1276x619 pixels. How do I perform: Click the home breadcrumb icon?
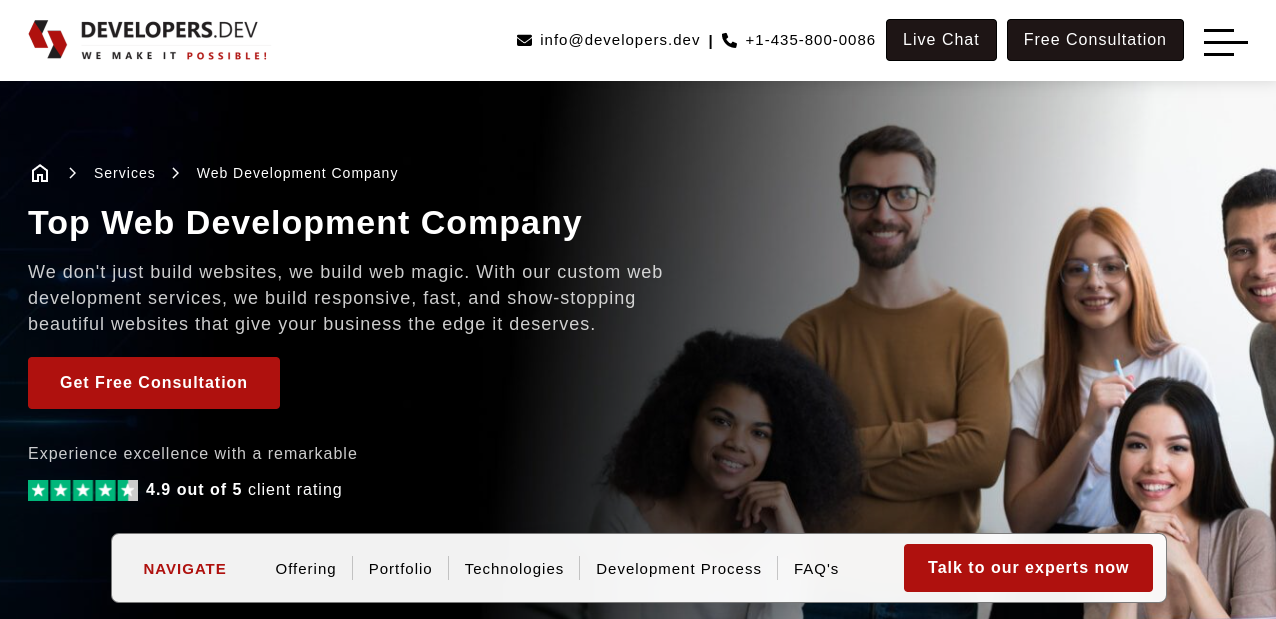(40, 173)
